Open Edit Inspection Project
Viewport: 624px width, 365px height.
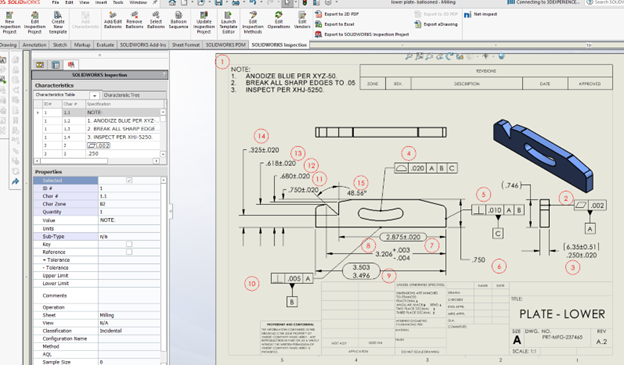(x=35, y=22)
